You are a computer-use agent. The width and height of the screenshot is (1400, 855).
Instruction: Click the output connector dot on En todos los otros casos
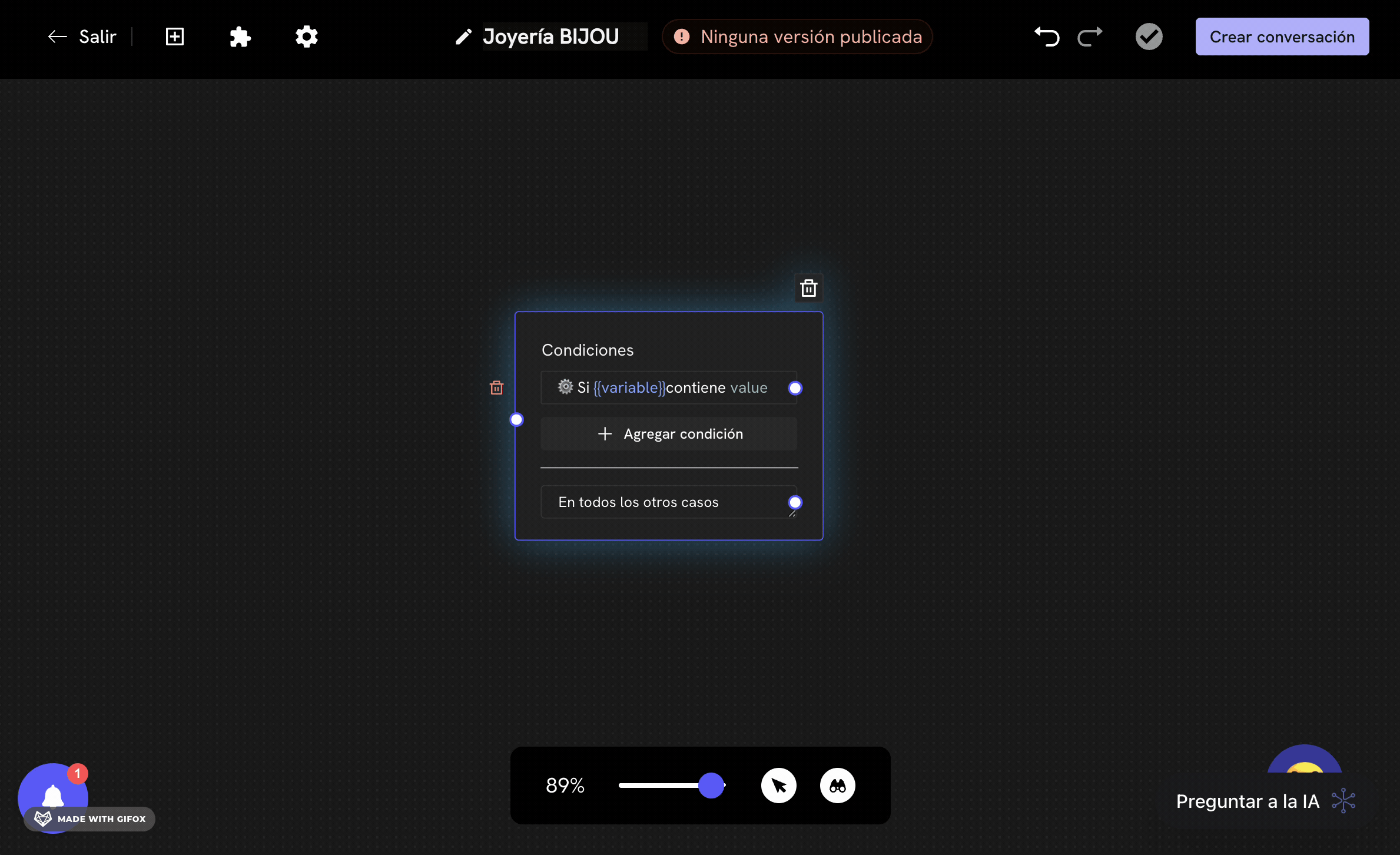click(795, 502)
